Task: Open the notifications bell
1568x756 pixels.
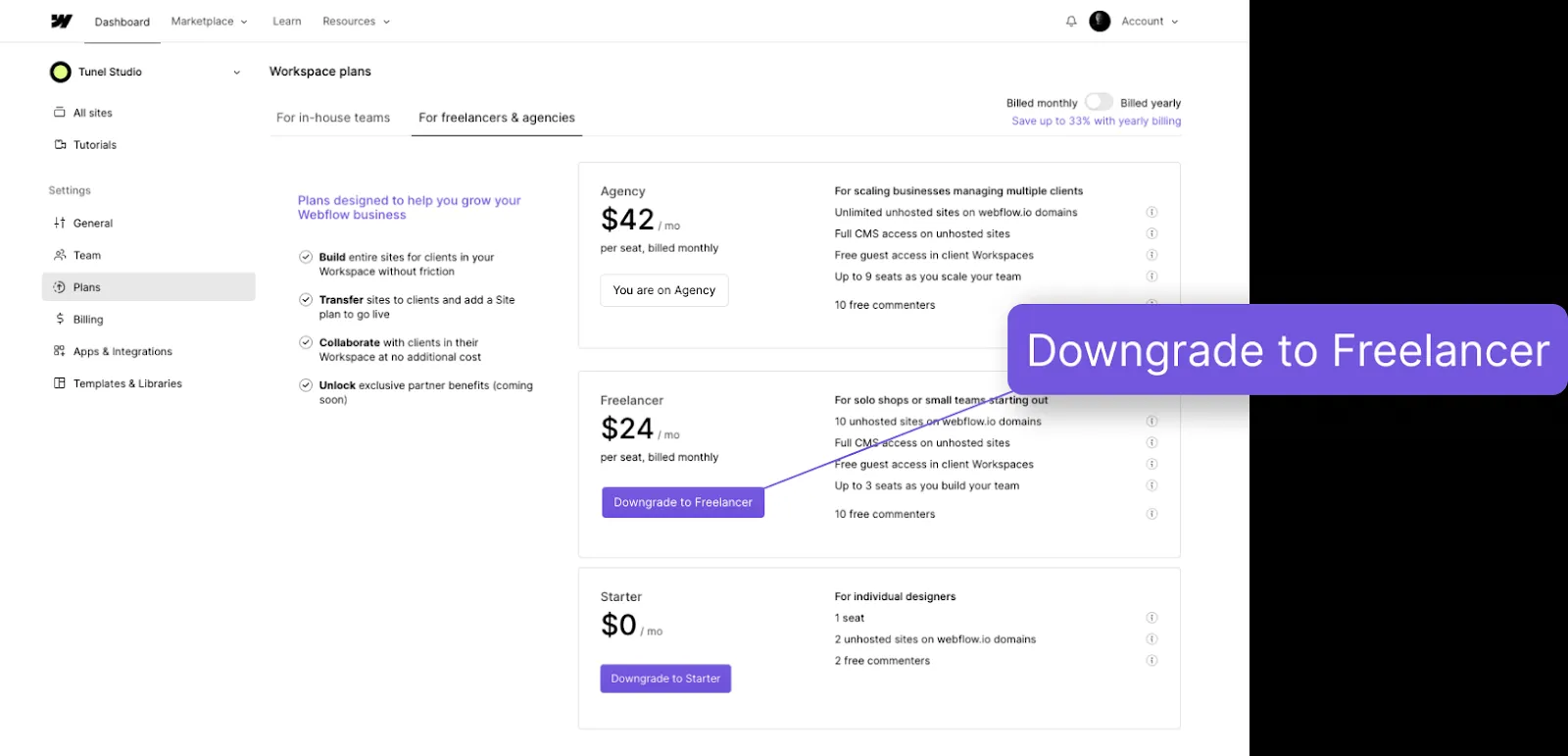Action: click(1071, 21)
